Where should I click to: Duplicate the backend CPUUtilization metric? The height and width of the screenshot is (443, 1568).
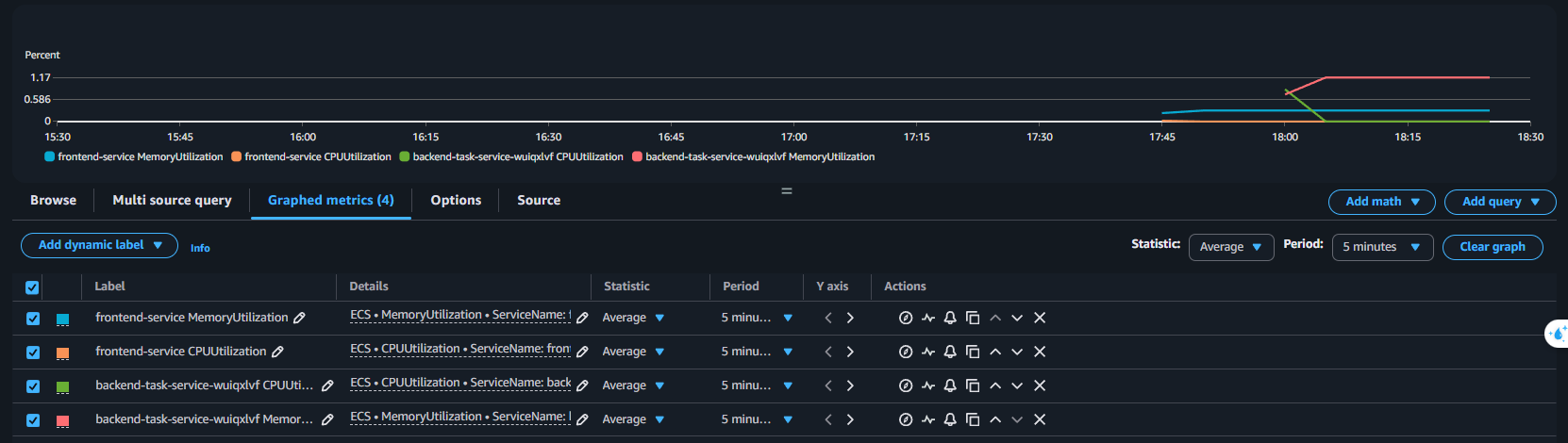pyautogui.click(x=973, y=386)
